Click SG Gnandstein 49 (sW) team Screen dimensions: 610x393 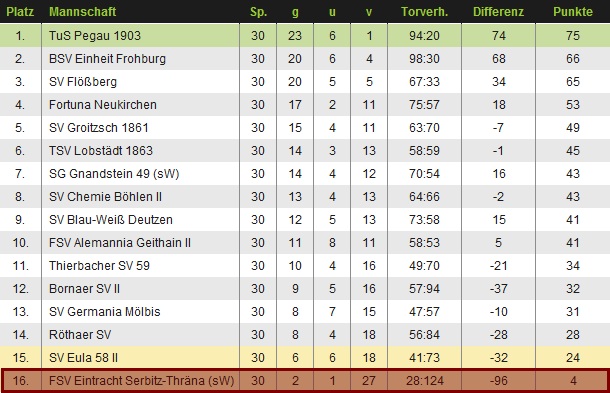[x=114, y=174]
